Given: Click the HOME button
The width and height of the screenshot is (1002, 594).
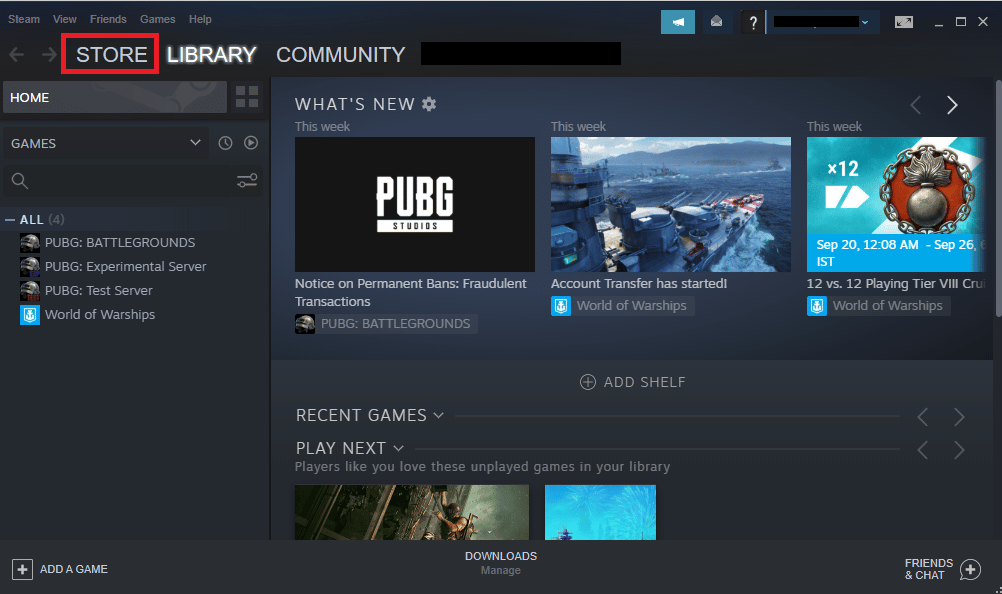Looking at the screenshot, I should tap(115, 97).
